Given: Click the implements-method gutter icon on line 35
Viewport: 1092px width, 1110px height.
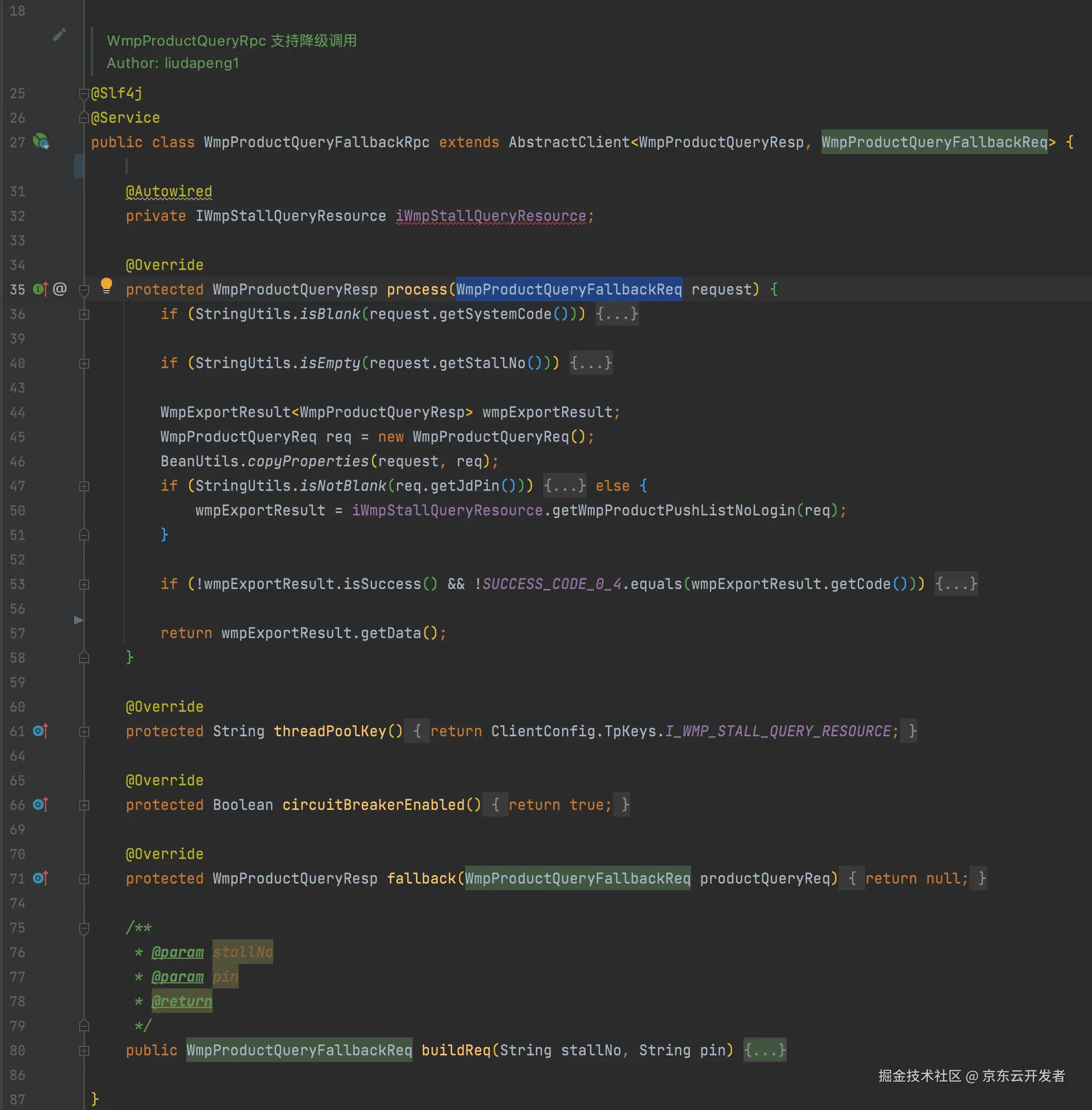Looking at the screenshot, I should pos(40,289).
